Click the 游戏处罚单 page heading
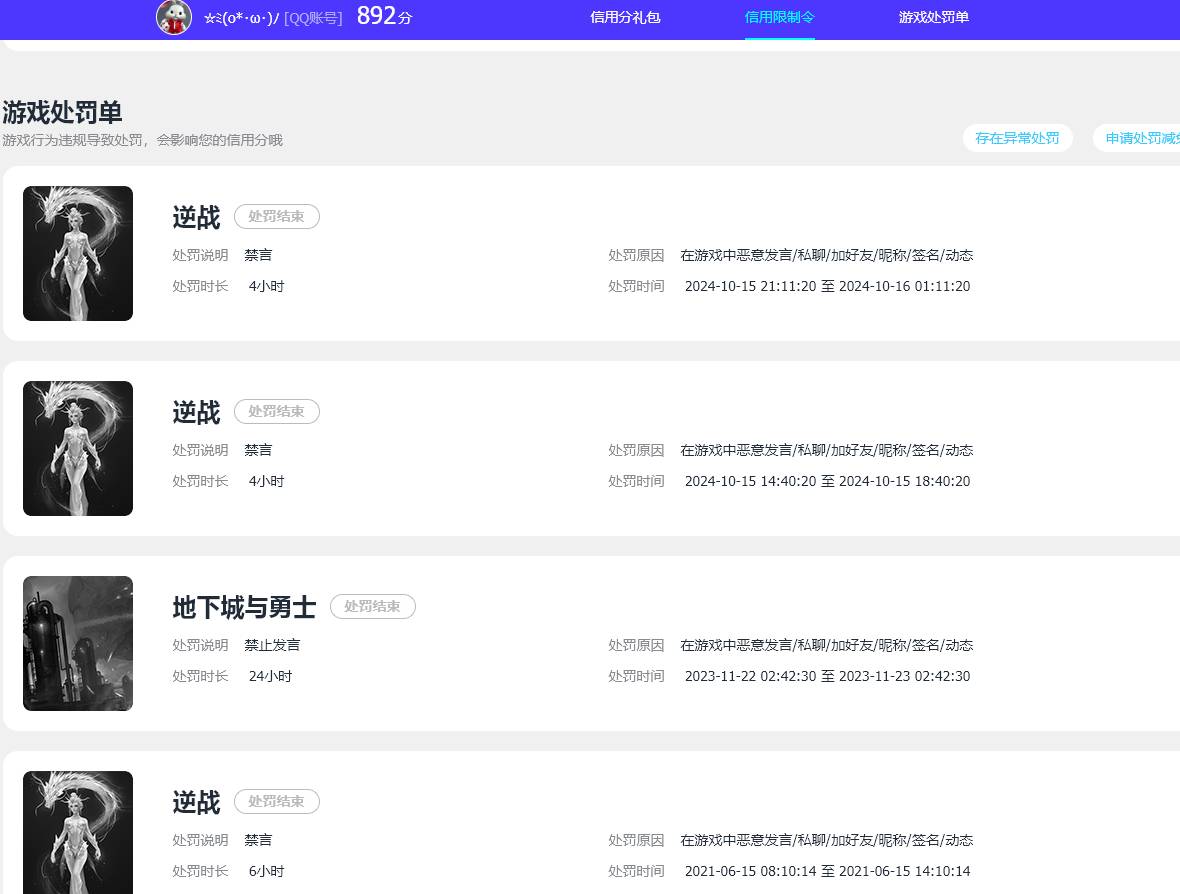This screenshot has width=1180, height=894. click(x=63, y=113)
